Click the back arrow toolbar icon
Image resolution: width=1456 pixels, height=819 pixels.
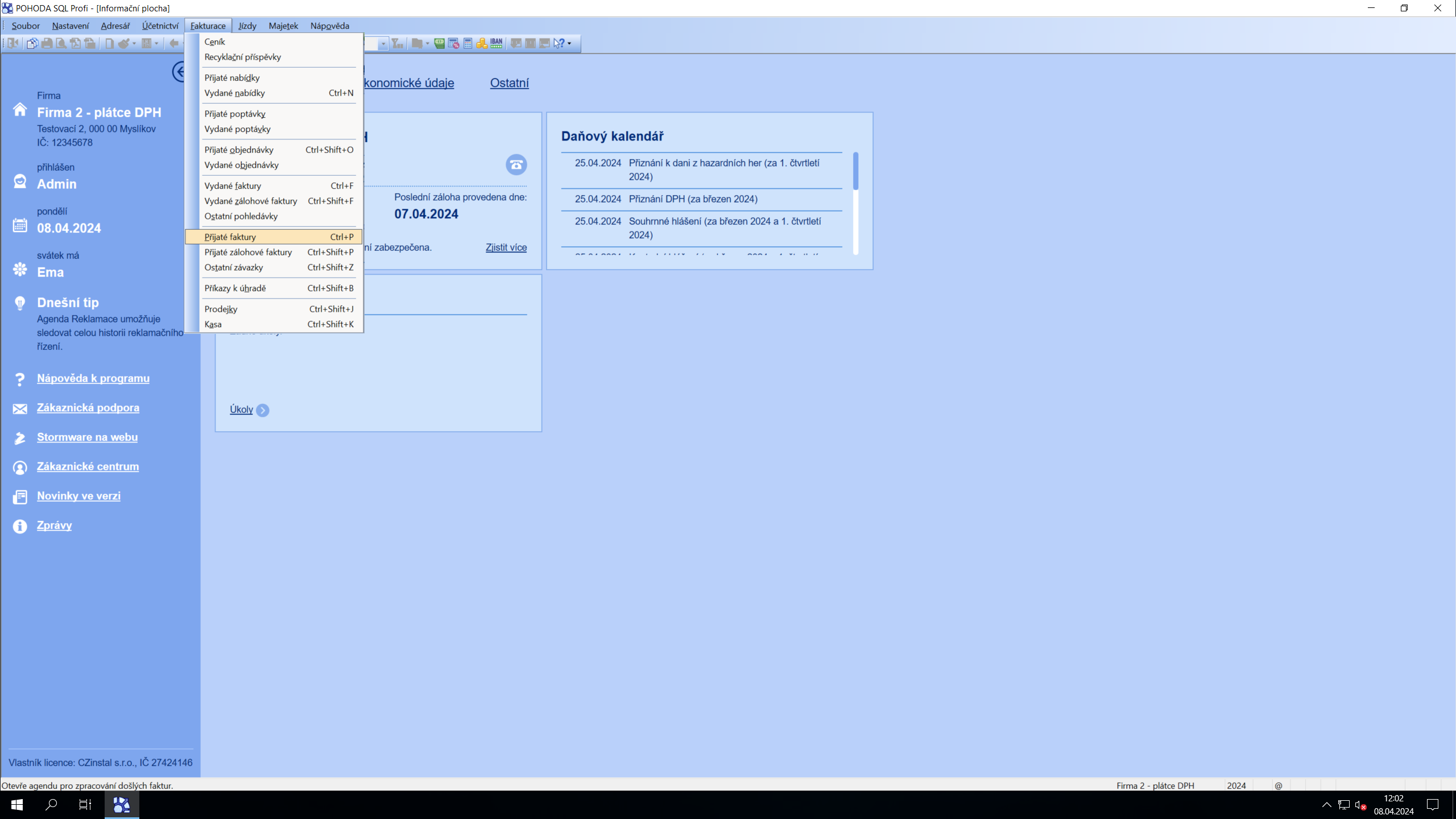[174, 43]
